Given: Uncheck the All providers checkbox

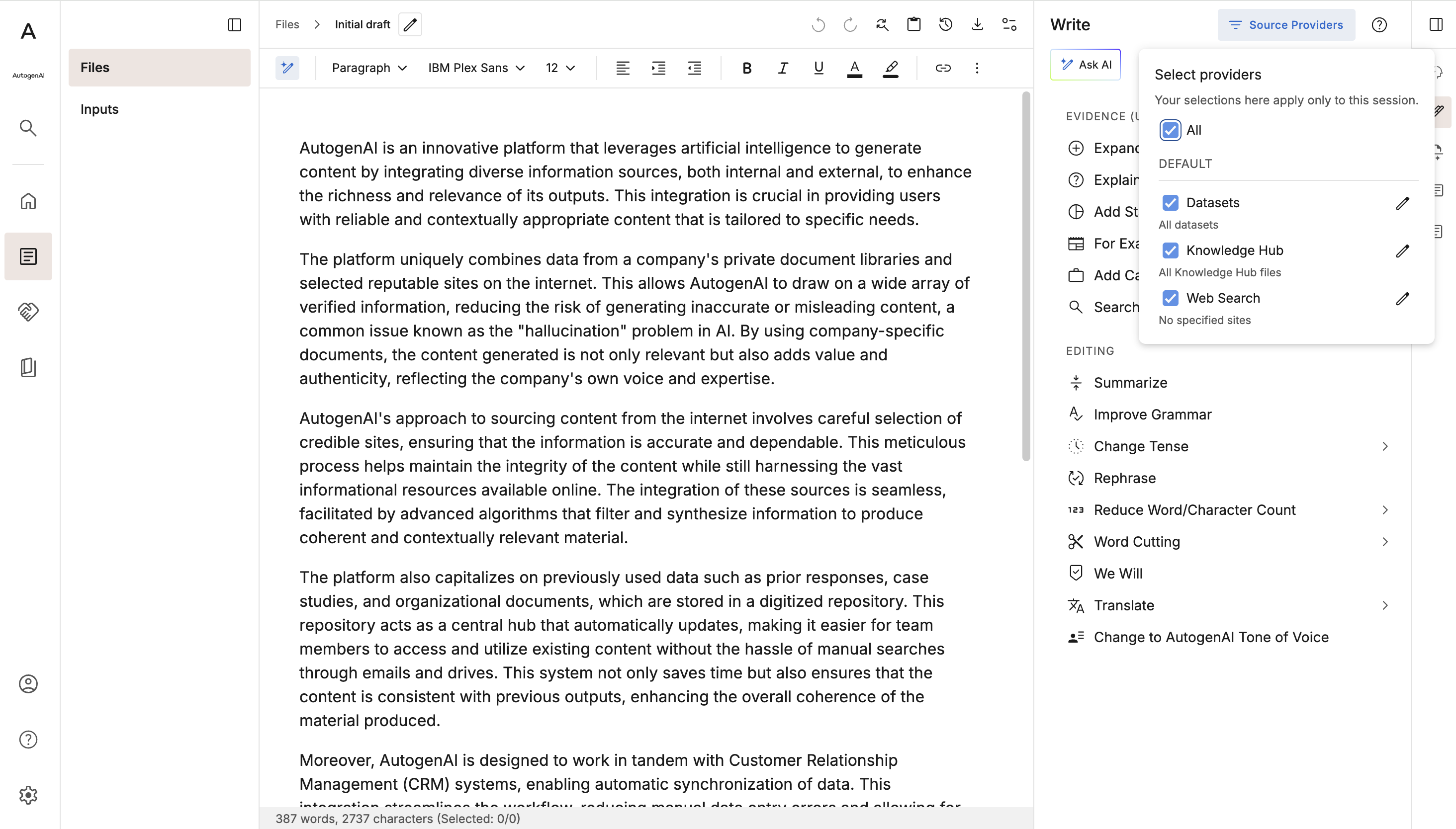Looking at the screenshot, I should [1170, 130].
